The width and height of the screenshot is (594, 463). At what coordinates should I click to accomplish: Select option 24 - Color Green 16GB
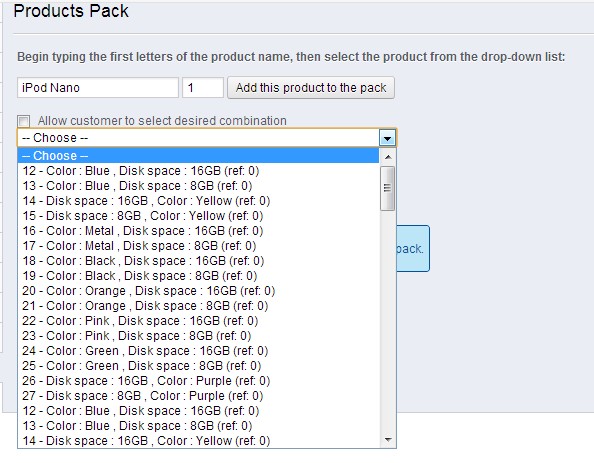[x=198, y=351]
